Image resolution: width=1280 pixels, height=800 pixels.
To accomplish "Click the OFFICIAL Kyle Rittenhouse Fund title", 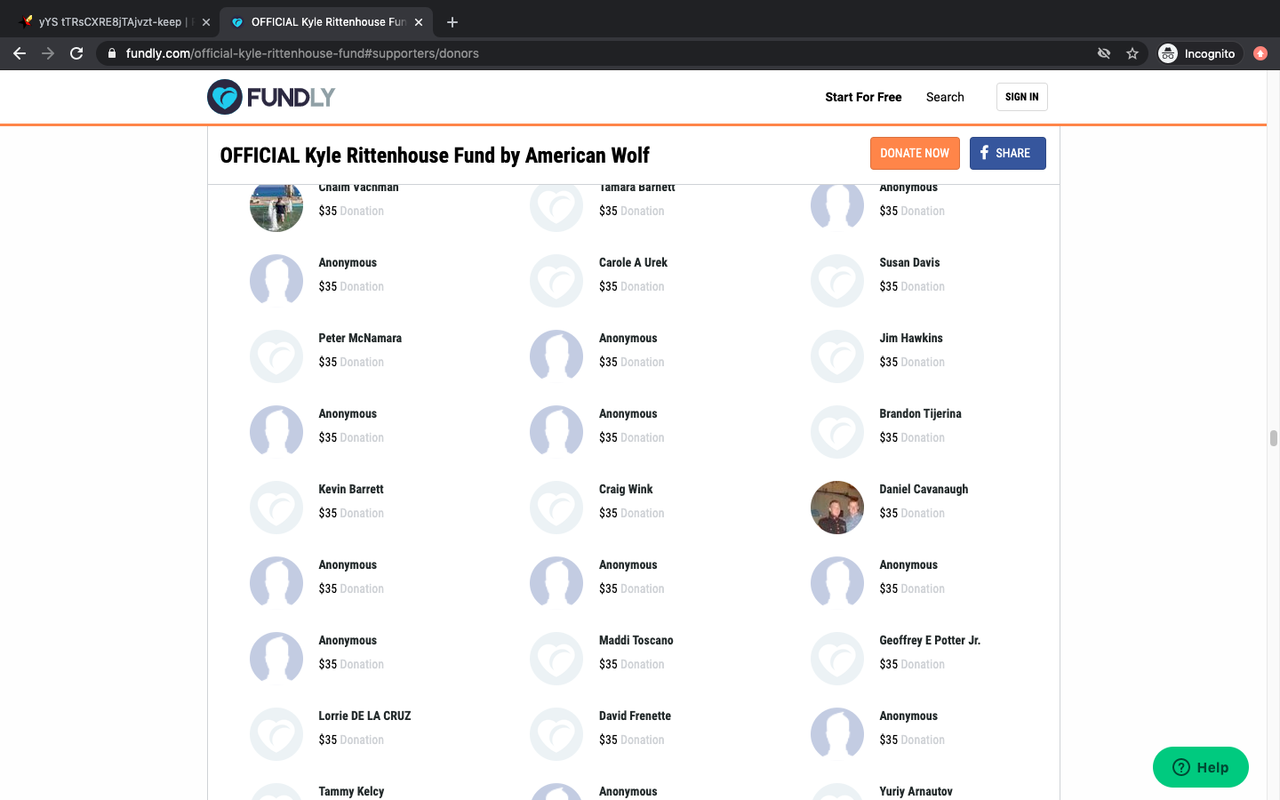I will pos(435,155).
